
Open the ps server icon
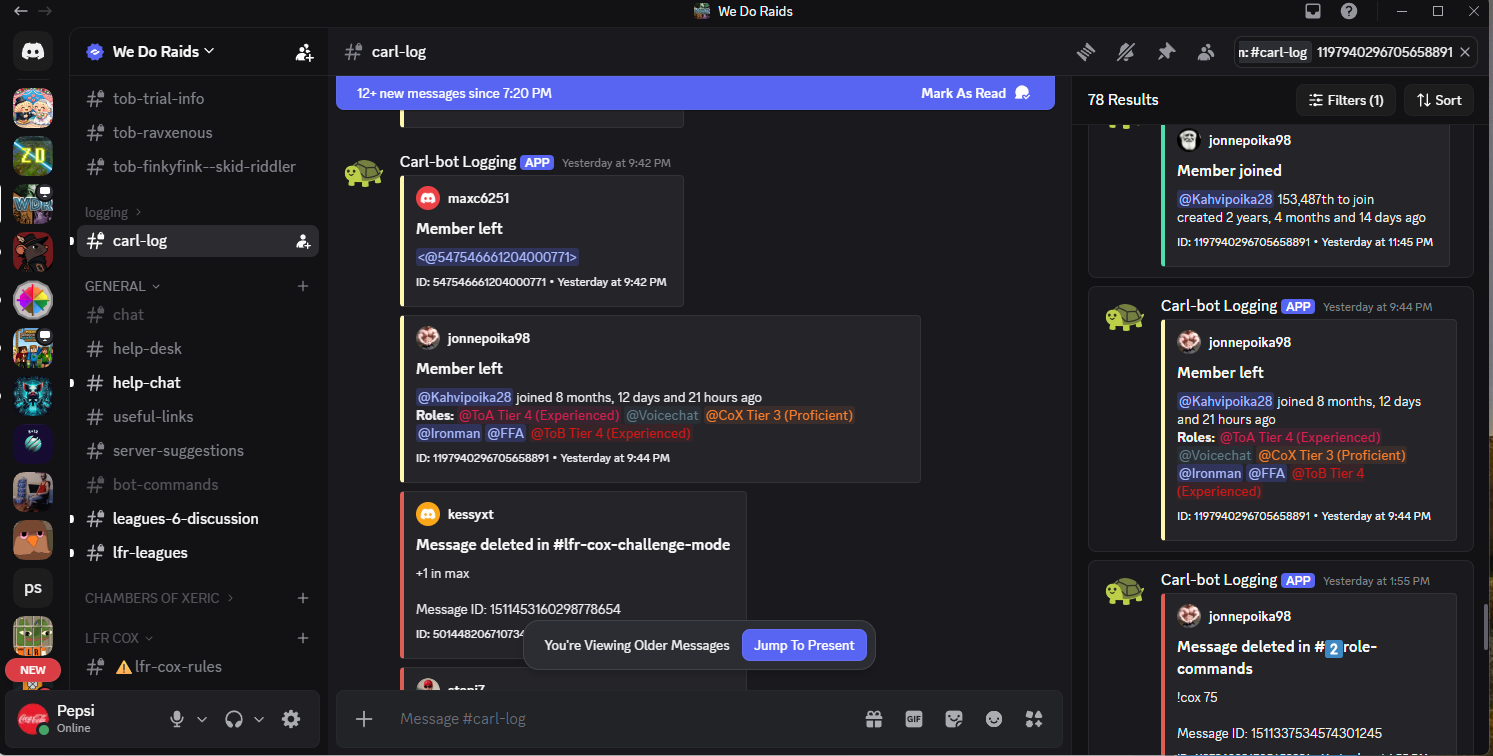click(x=33, y=588)
